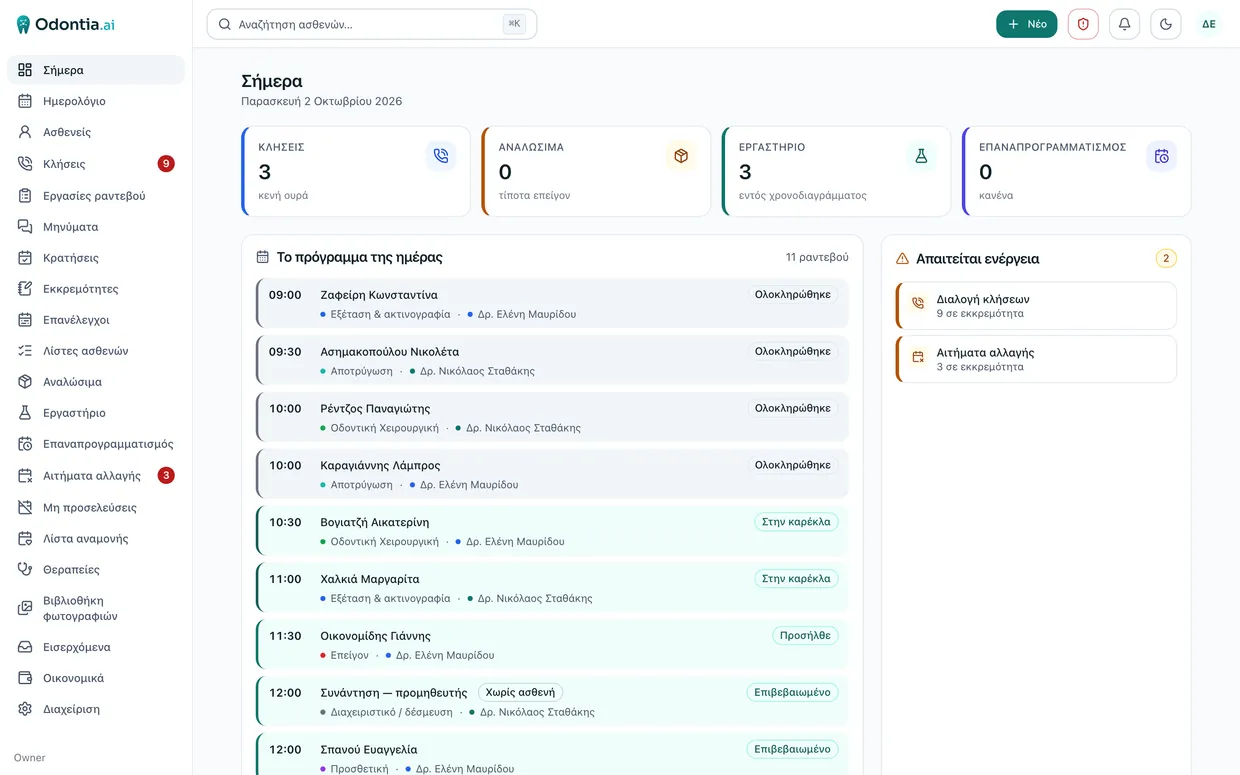Select Εργαστήριο in the sidebar
This screenshot has width=1240, height=775.
(x=96, y=413)
